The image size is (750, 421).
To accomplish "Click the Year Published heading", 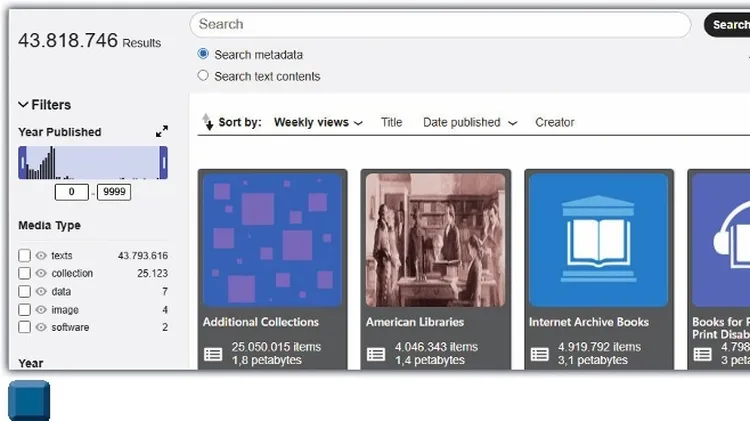I will pos(60,132).
